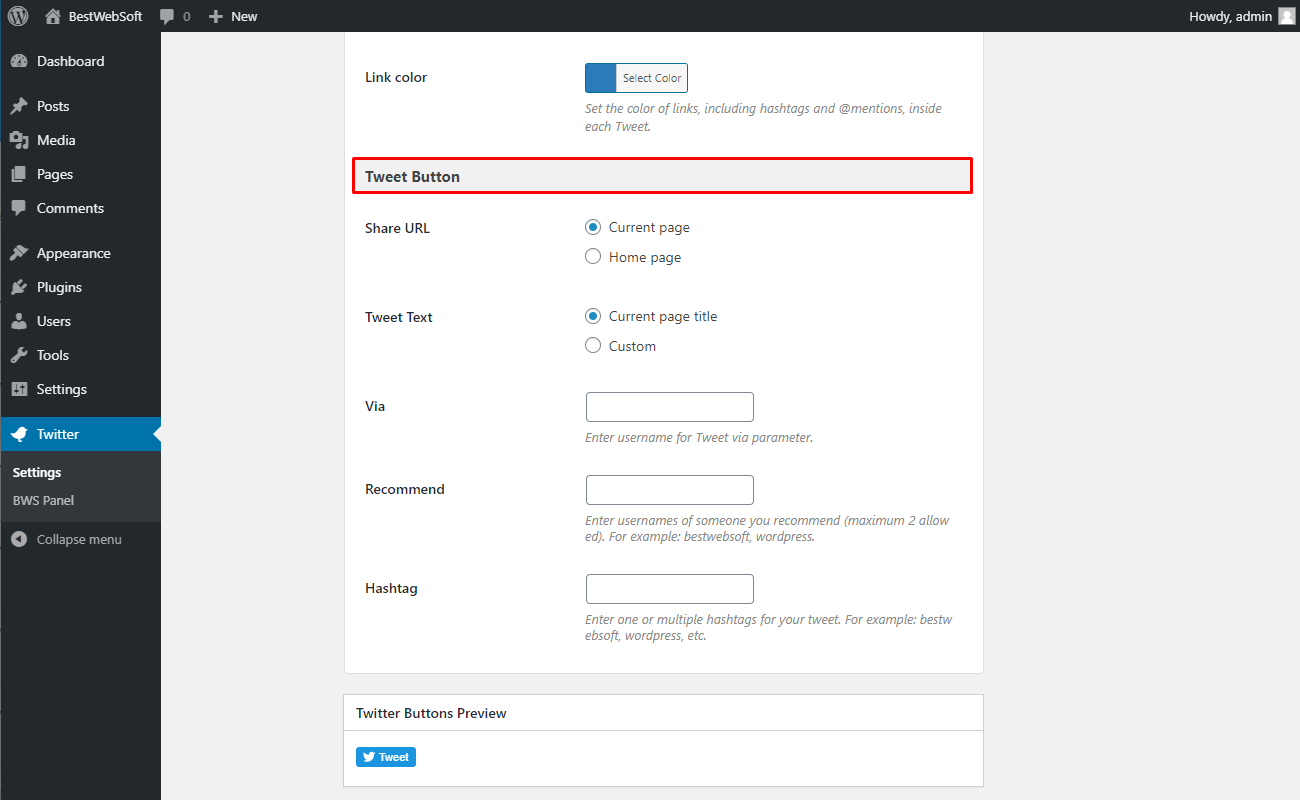
Task: Open Pages menu item
Action: click(x=80, y=174)
